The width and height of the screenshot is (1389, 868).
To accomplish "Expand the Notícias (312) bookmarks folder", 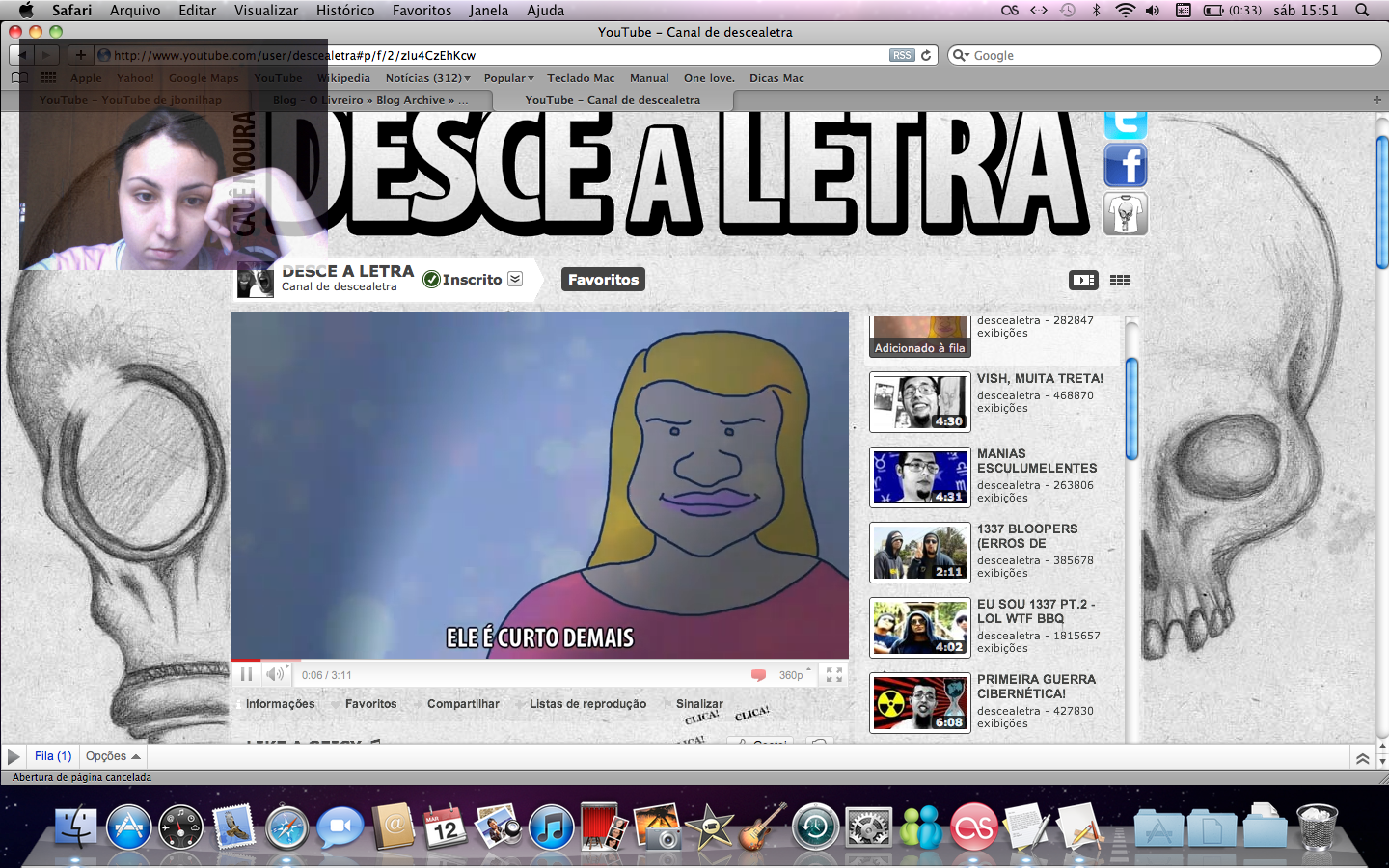I will click(428, 78).
